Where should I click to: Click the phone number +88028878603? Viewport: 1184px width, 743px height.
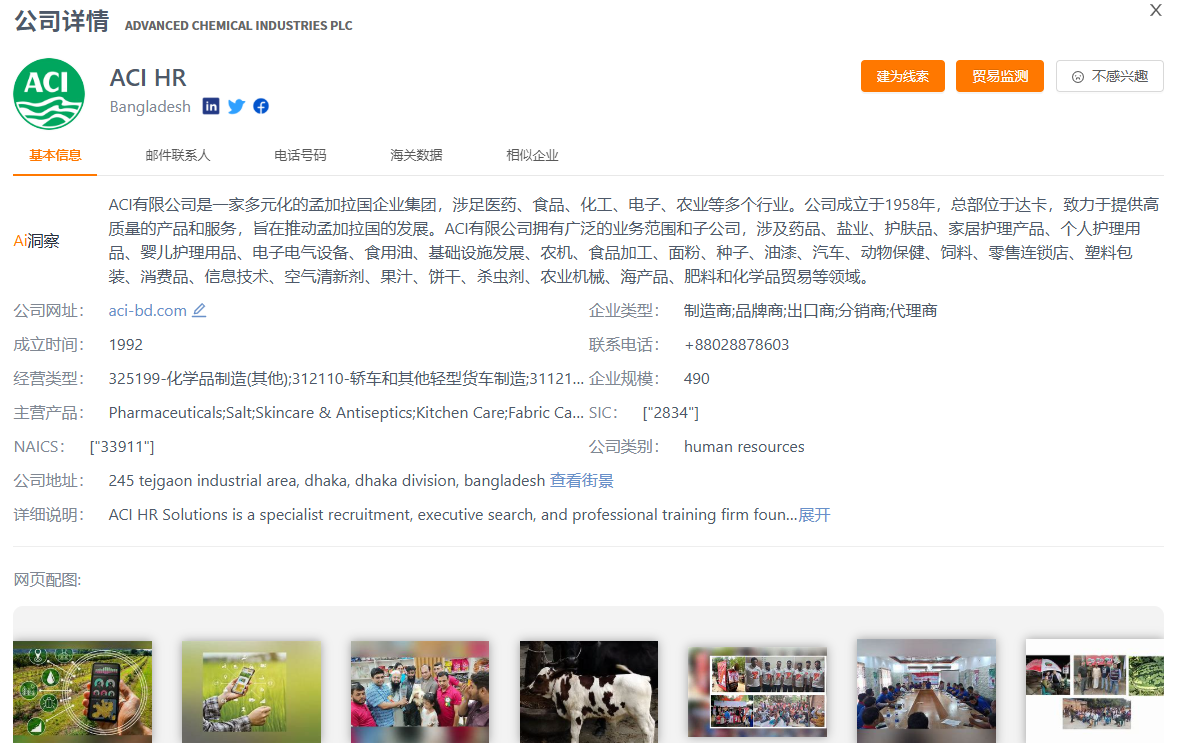(736, 345)
